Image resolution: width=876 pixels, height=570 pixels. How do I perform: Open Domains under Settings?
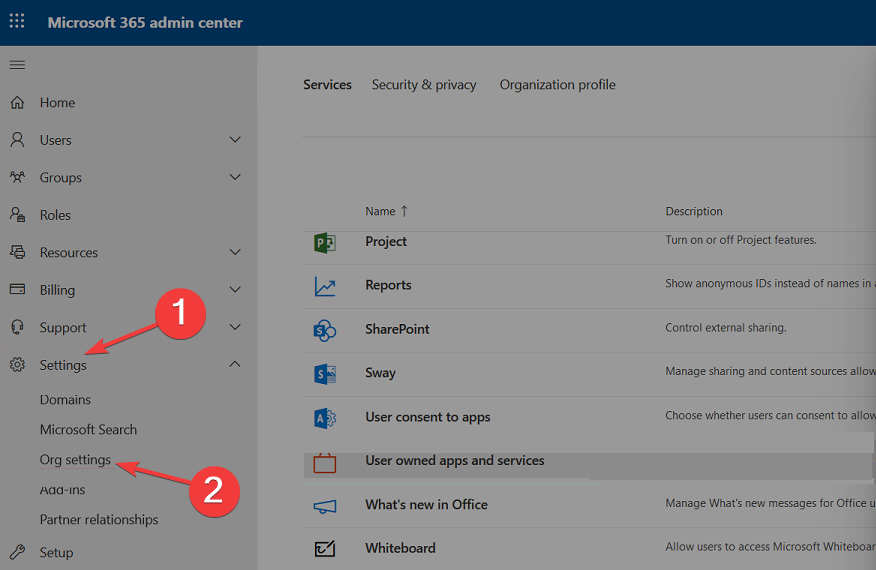(x=65, y=400)
